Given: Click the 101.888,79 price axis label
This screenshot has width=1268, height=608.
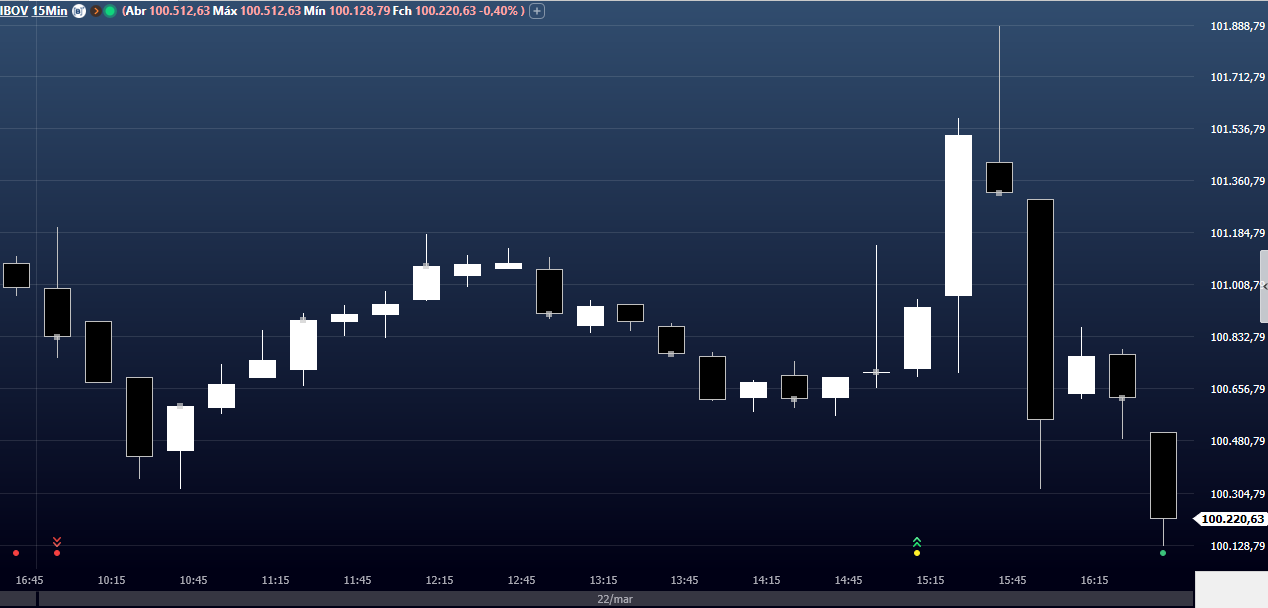Looking at the screenshot, I should coord(1238,26).
